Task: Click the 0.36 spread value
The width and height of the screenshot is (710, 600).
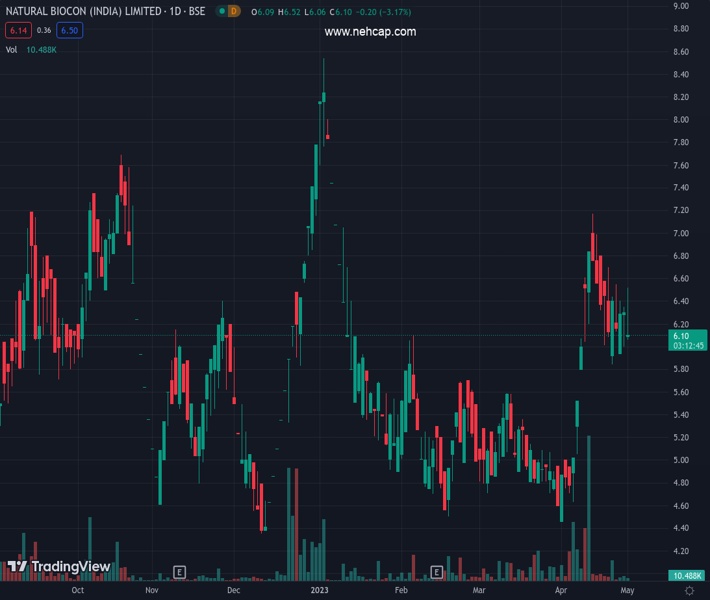Action: pos(44,31)
